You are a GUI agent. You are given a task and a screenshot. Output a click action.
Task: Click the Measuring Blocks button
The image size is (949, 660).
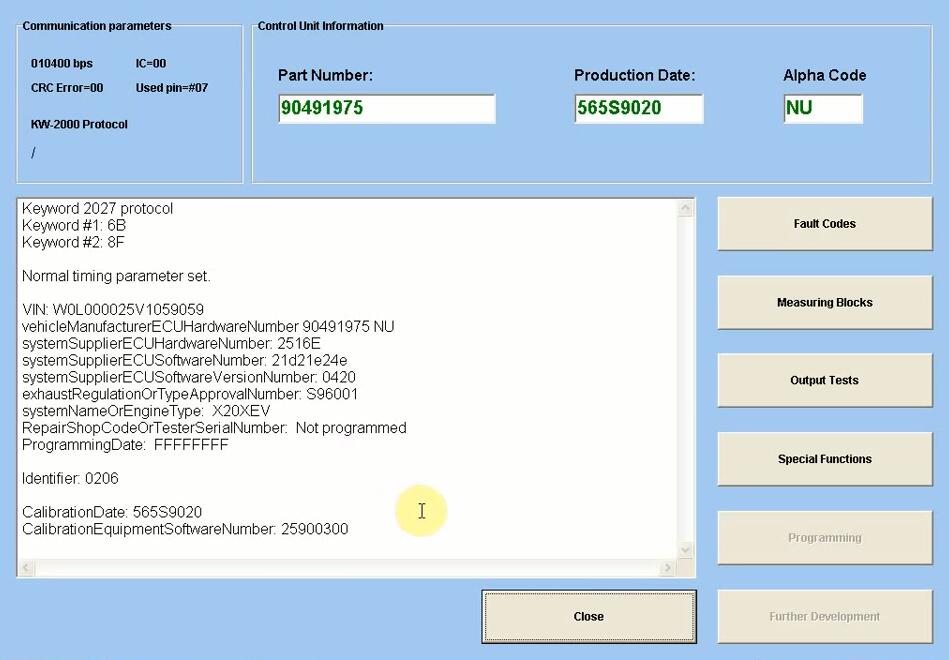click(x=825, y=302)
